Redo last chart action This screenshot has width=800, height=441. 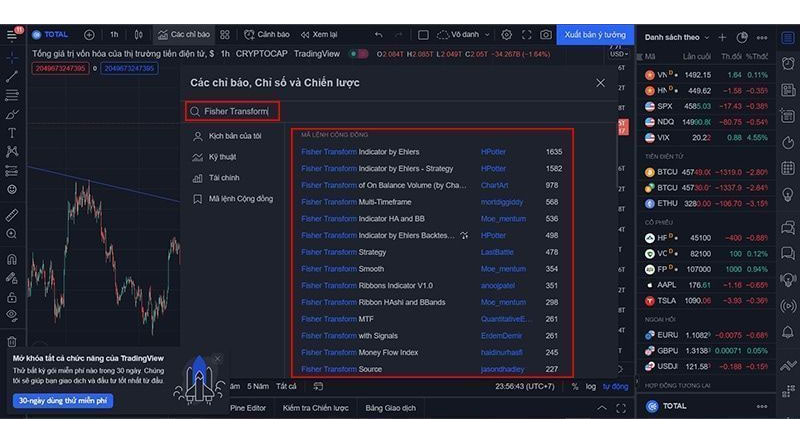point(398,35)
